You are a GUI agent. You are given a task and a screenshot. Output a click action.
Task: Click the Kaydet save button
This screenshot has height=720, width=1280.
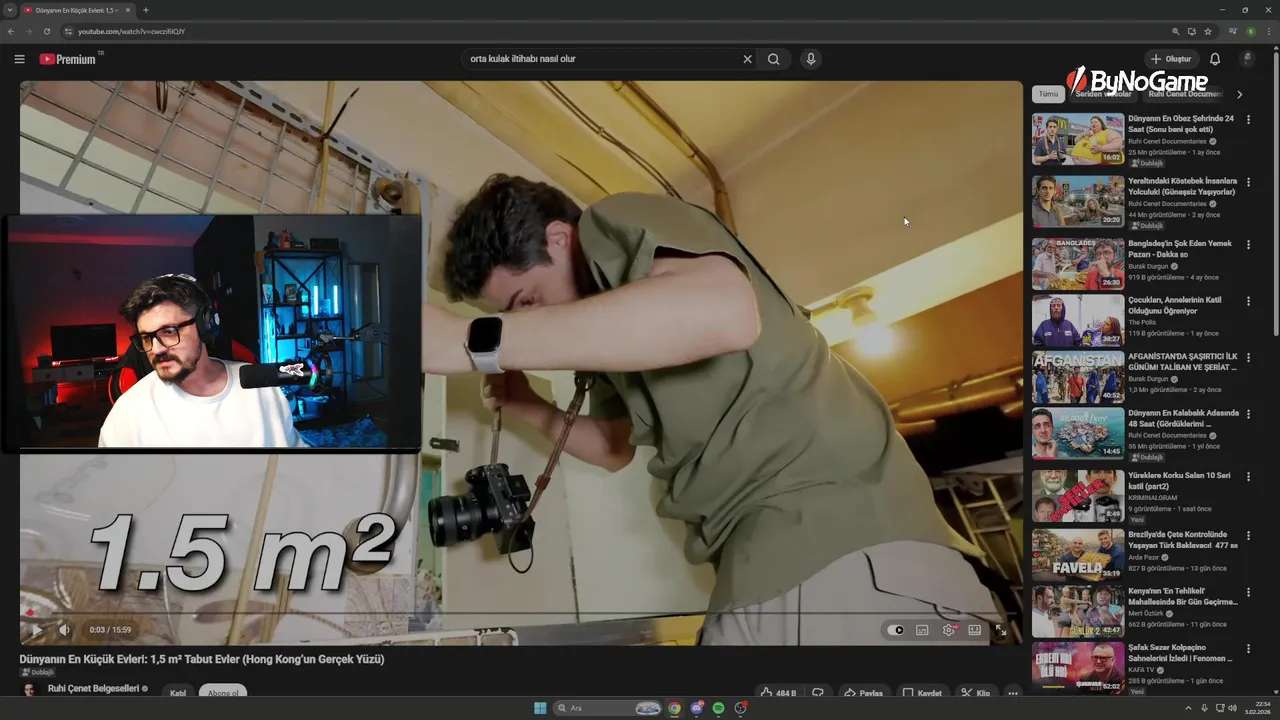[923, 692]
